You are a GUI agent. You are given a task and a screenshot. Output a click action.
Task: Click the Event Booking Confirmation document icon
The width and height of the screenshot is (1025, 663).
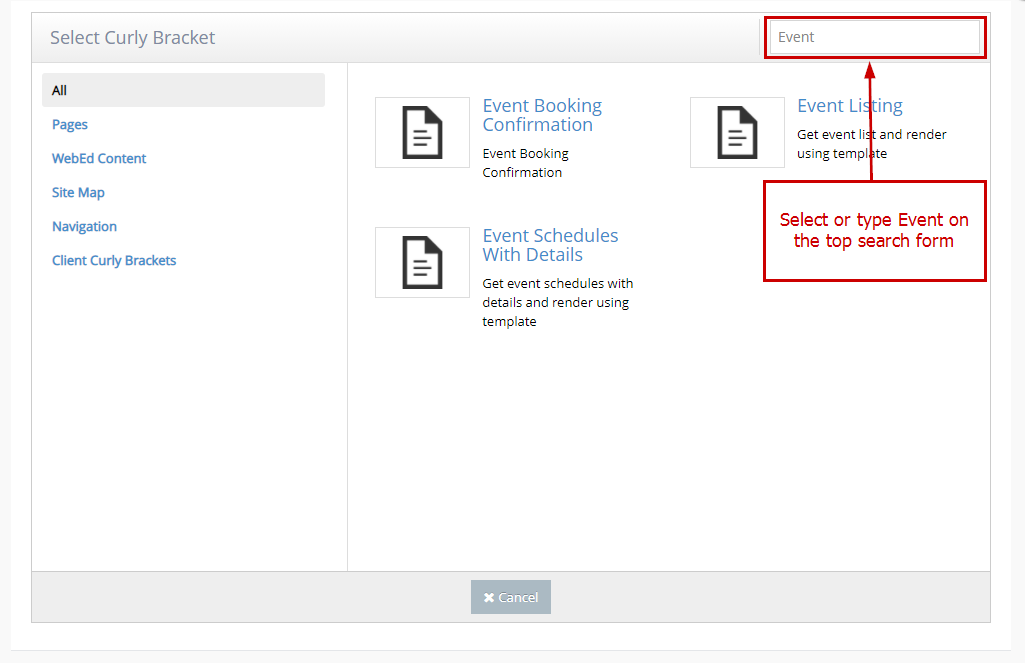click(422, 132)
